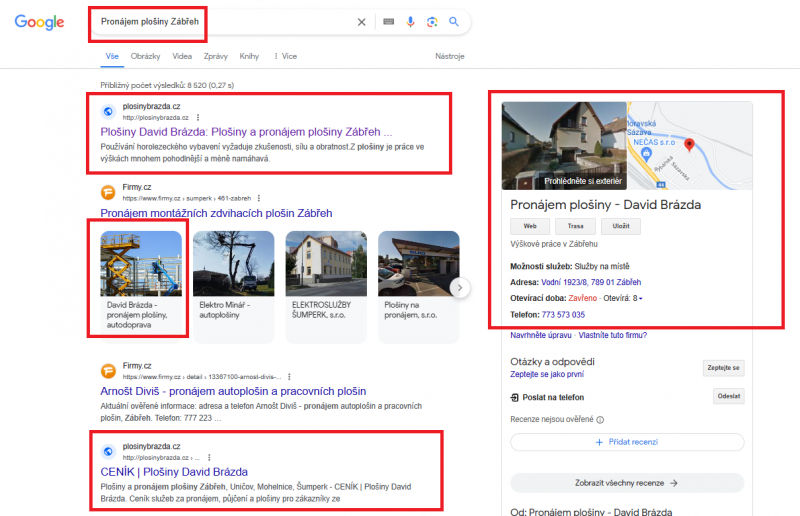
Task: Open Plošiny na pronájem s.r.o. image card
Action: [x=418, y=286]
